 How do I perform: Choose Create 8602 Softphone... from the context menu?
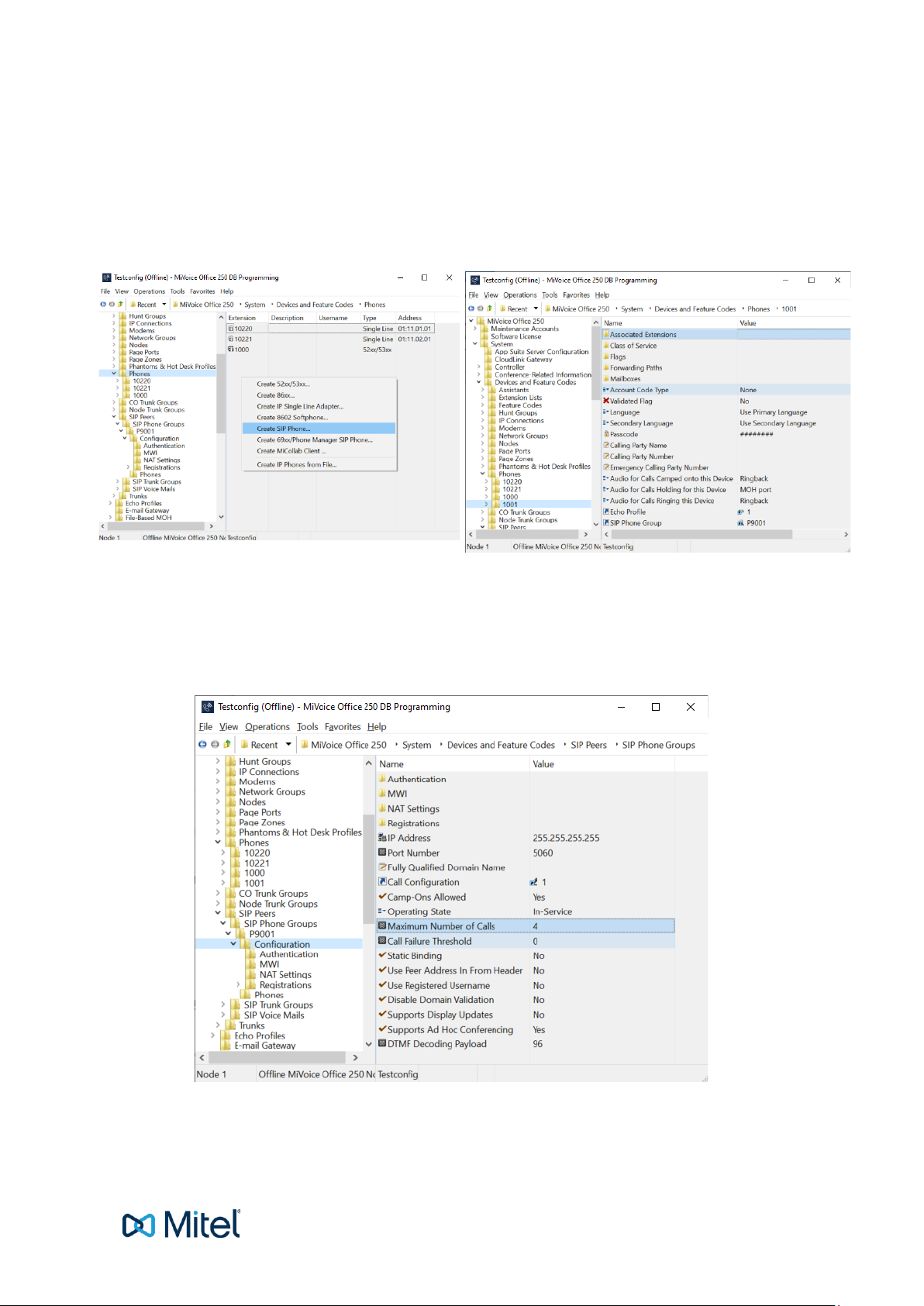(319, 418)
